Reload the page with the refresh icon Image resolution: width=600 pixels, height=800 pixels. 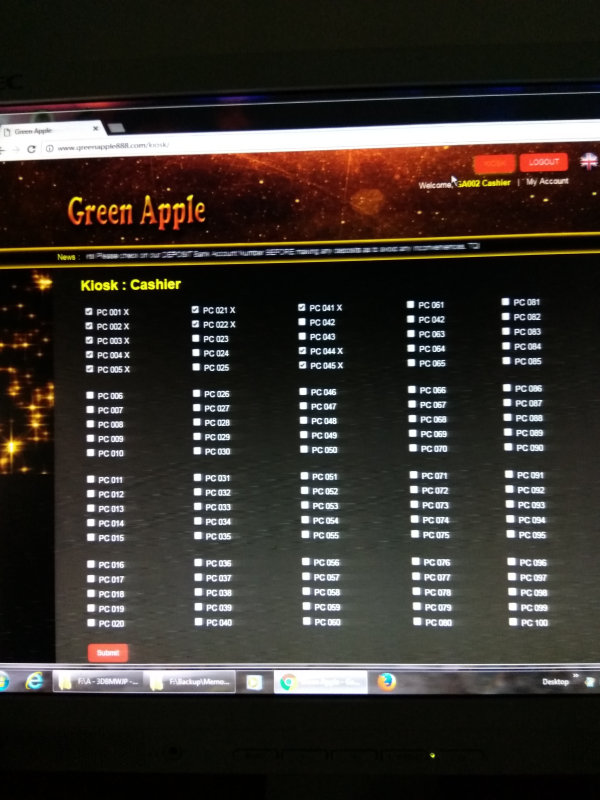coord(31,148)
